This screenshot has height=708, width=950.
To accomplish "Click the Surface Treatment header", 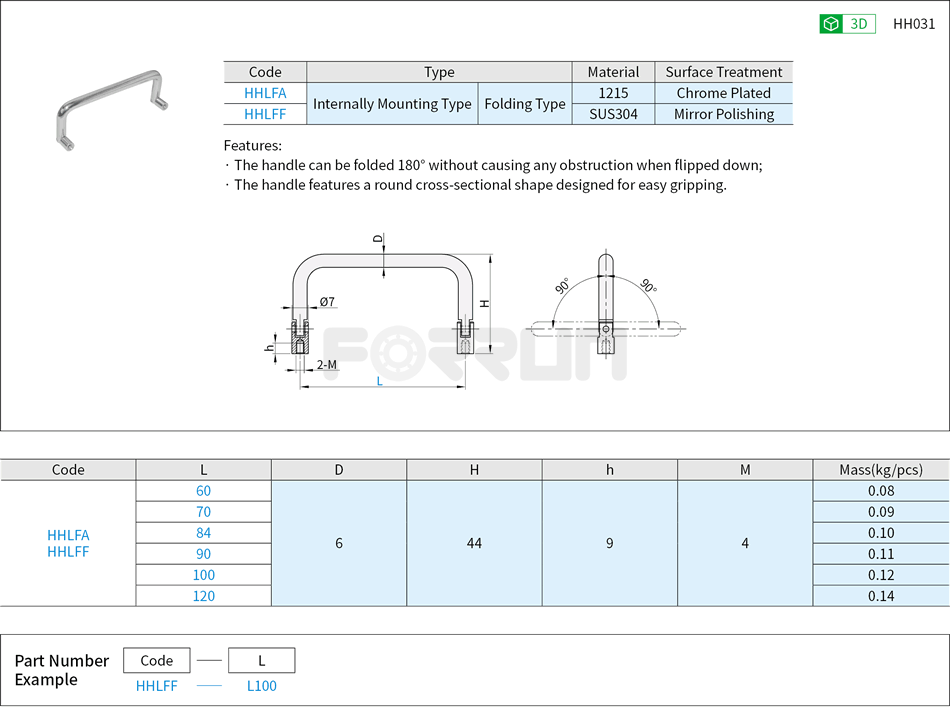I will click(x=724, y=72).
